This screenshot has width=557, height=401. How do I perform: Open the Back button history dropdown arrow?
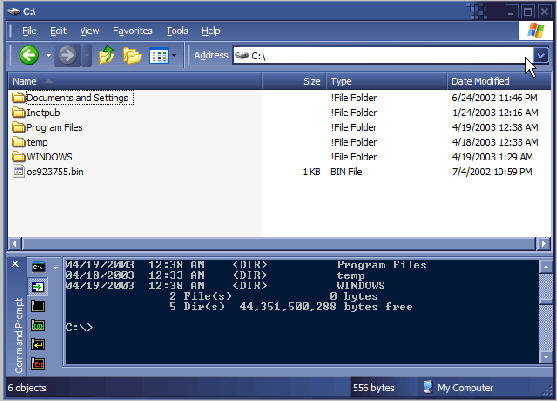[x=49, y=55]
